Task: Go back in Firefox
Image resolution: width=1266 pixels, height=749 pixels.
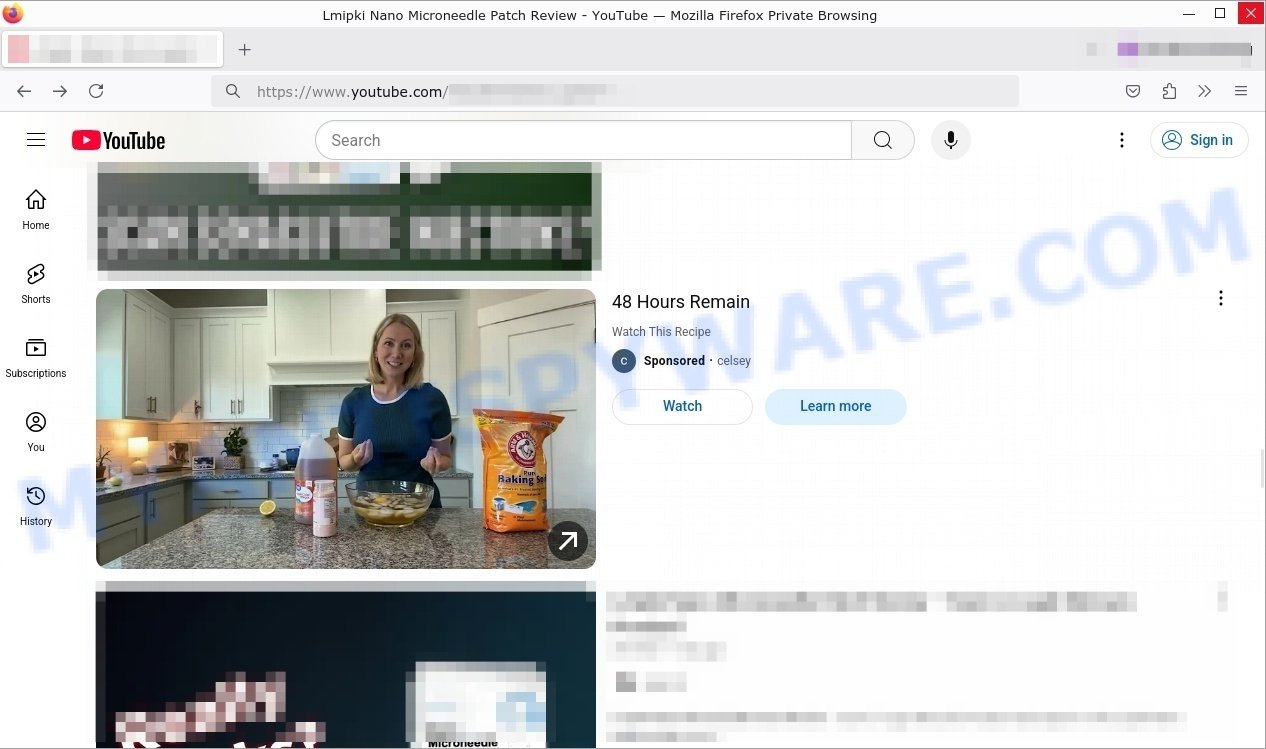Action: point(24,91)
